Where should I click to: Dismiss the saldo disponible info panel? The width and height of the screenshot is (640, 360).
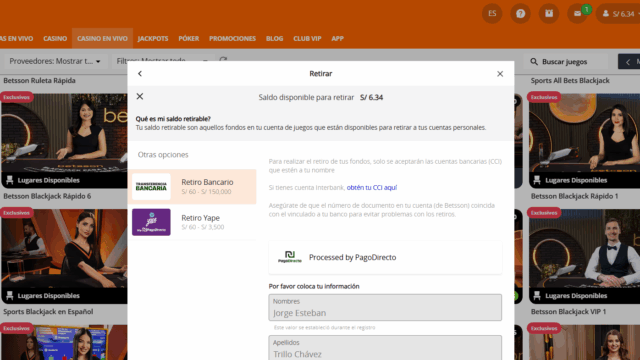[140, 96]
